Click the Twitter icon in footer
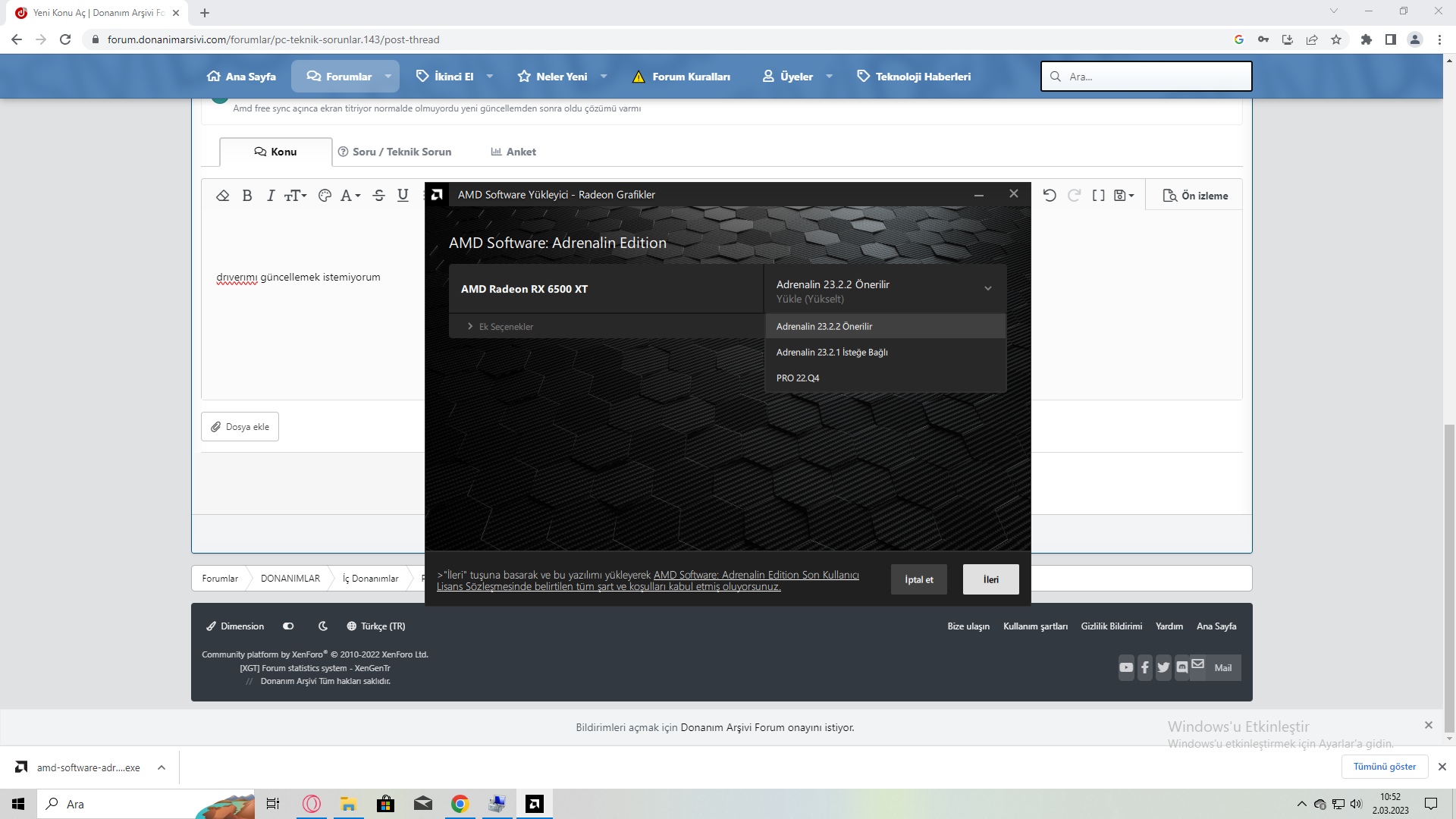 (1163, 668)
